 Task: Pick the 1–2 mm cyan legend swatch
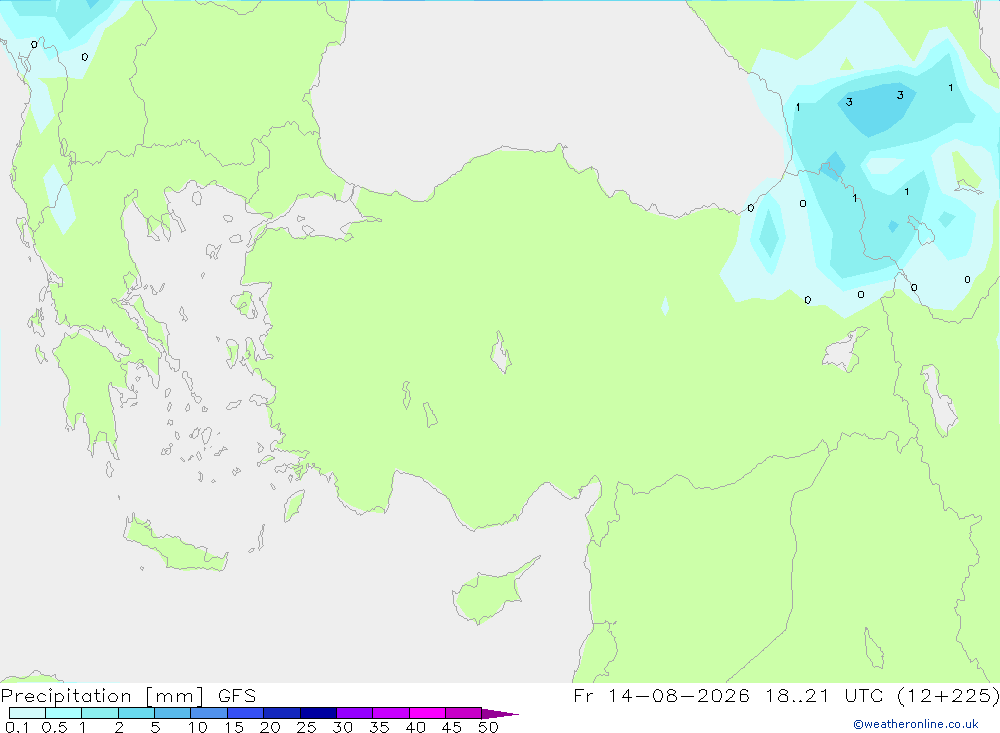point(100,713)
